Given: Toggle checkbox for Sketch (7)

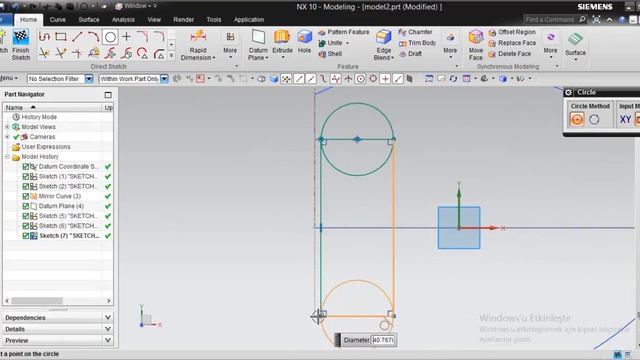Looking at the screenshot, I should click(x=26, y=236).
